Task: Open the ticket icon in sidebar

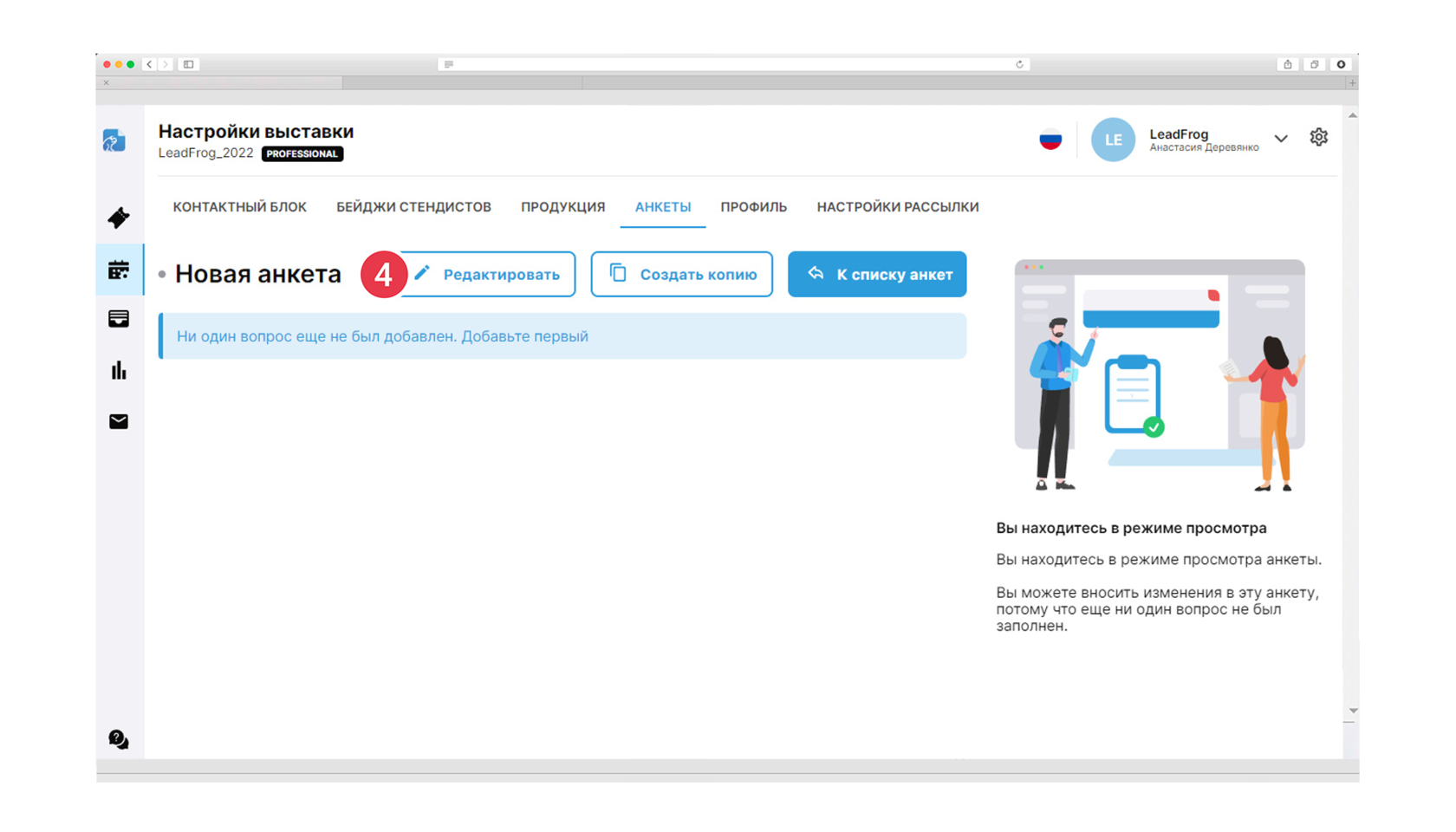Action: 119,218
